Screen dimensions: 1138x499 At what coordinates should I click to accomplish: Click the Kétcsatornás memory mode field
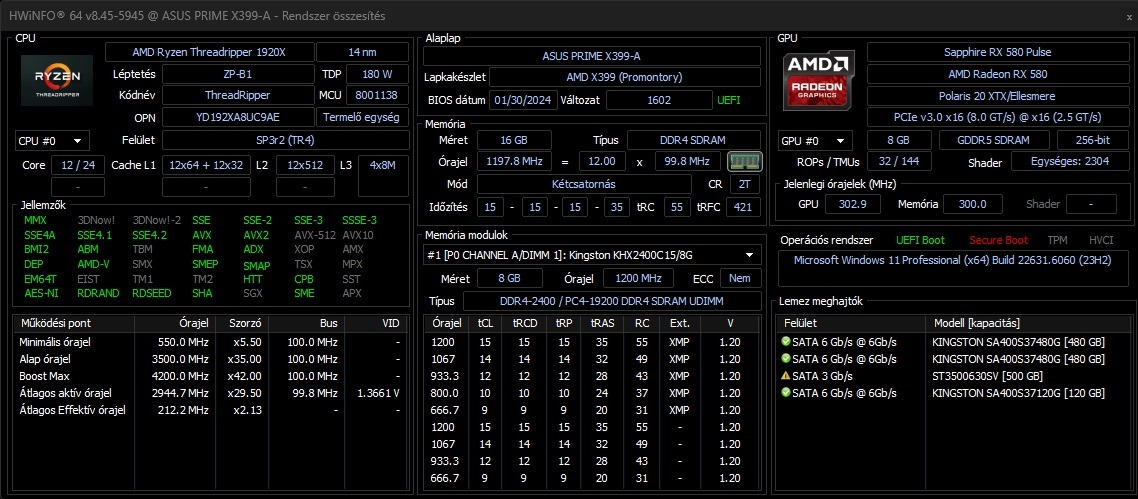point(586,184)
